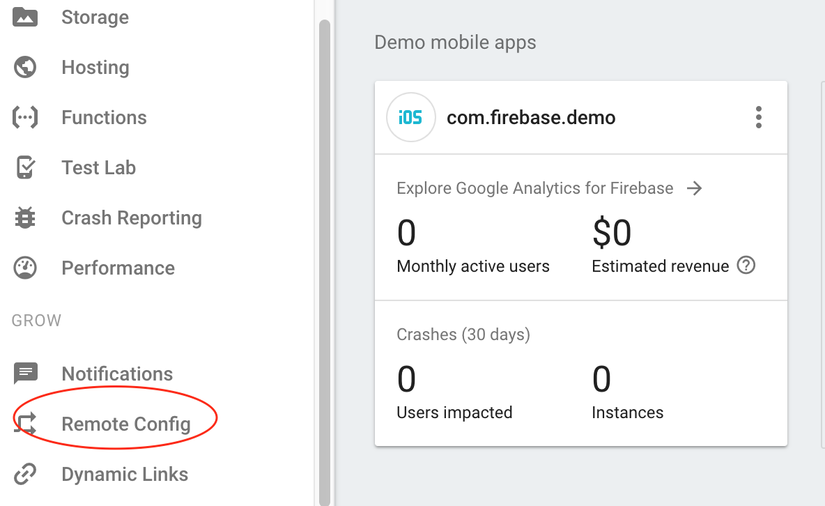
Task: Click the Test Lab checkmark icon
Action: [25, 167]
